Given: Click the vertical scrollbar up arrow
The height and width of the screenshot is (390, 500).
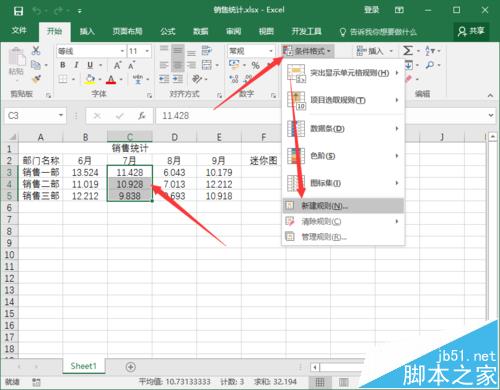Looking at the screenshot, I should click(x=493, y=137).
